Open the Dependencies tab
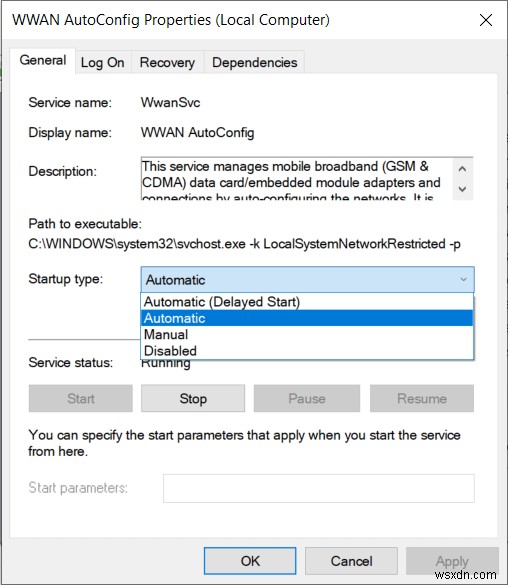This screenshot has height=585, width=508. (254, 62)
